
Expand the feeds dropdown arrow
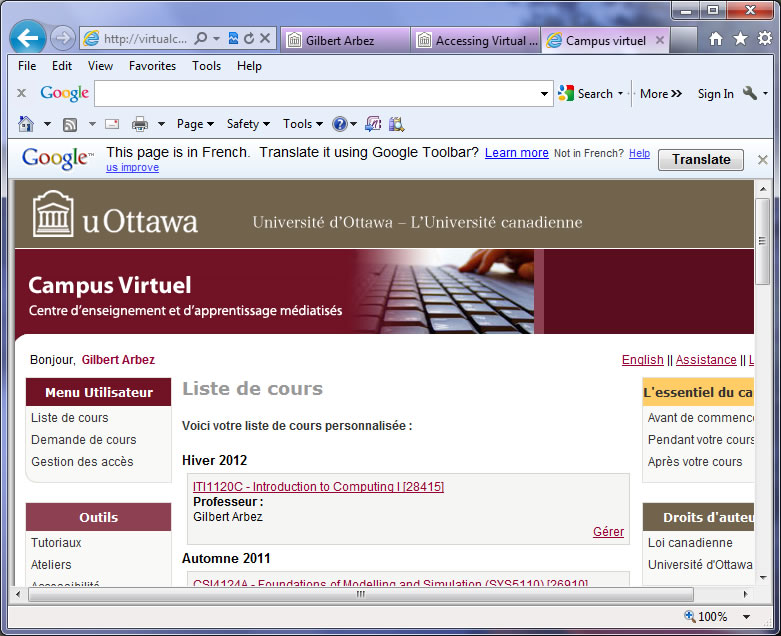92,124
